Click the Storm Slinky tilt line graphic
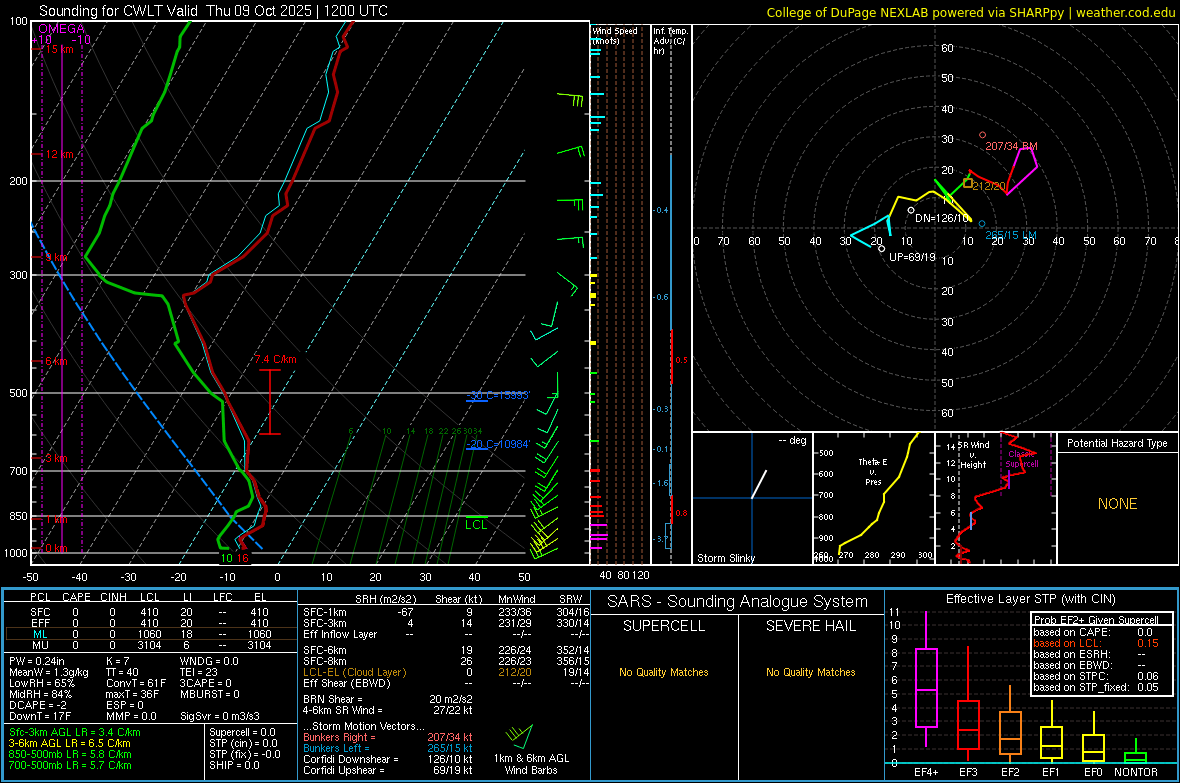 pos(759,484)
